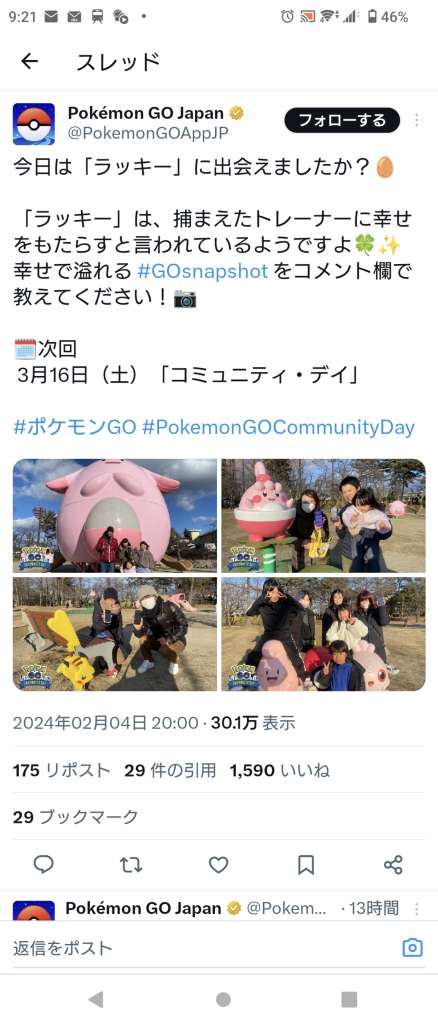Image resolution: width=438 pixels, height=1024 pixels.
Task: Open the #ポケモンGO hashtag
Action: pyautogui.click(x=74, y=428)
